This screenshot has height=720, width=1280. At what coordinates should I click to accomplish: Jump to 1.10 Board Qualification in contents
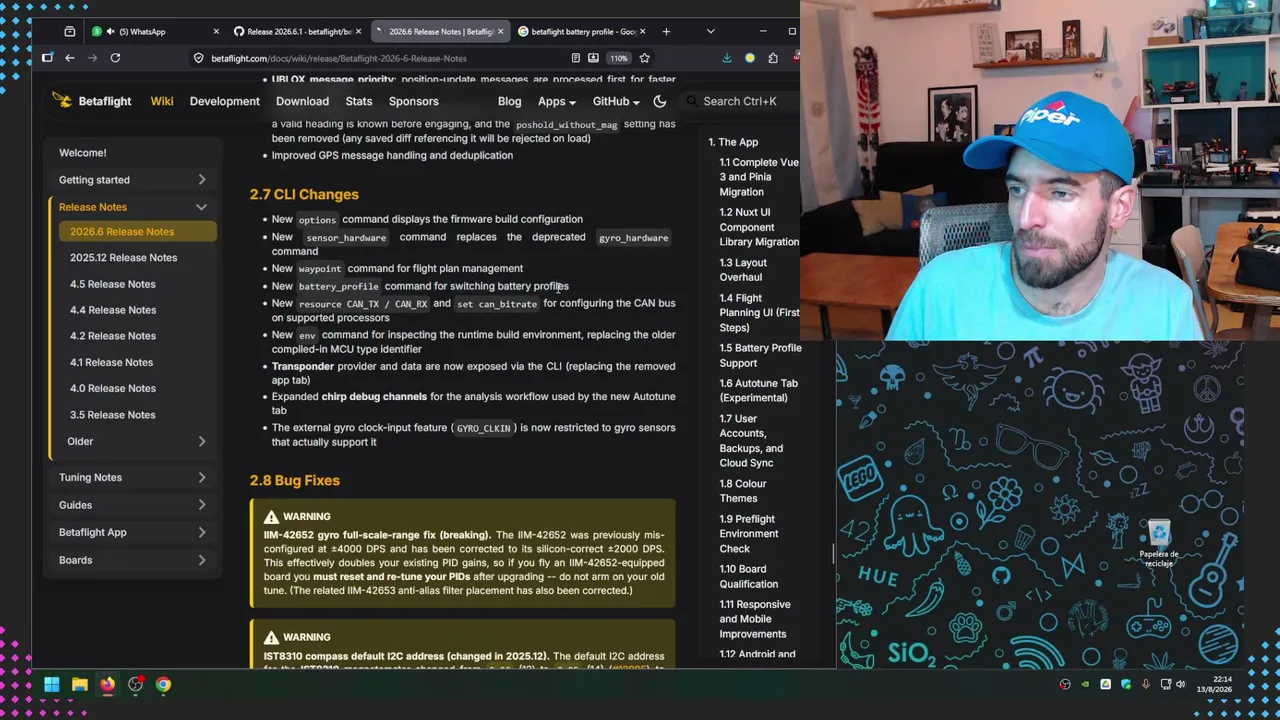(748, 576)
